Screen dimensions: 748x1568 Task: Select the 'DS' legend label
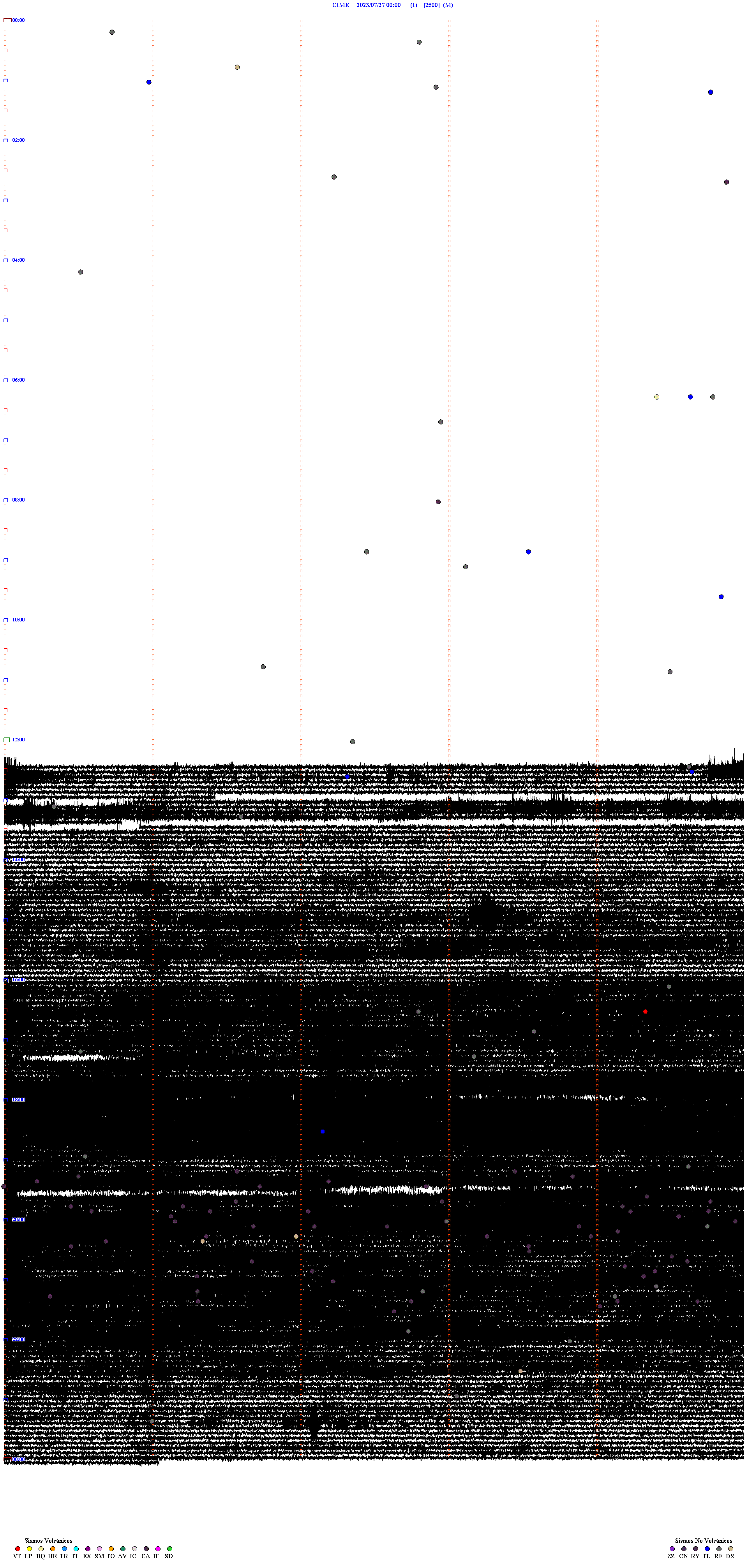click(x=730, y=1556)
